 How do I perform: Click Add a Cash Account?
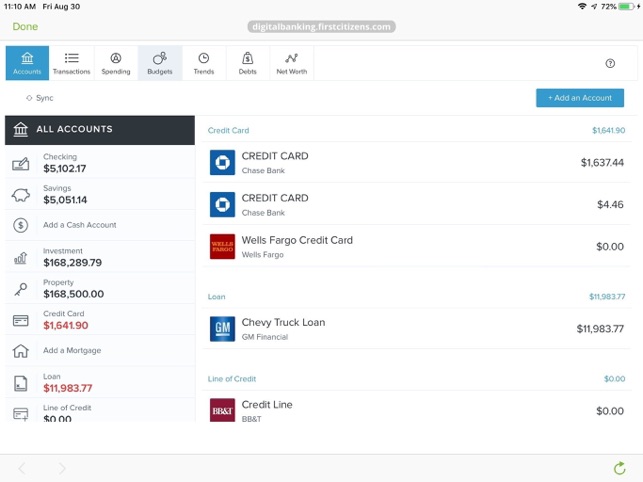pyautogui.click(x=80, y=225)
